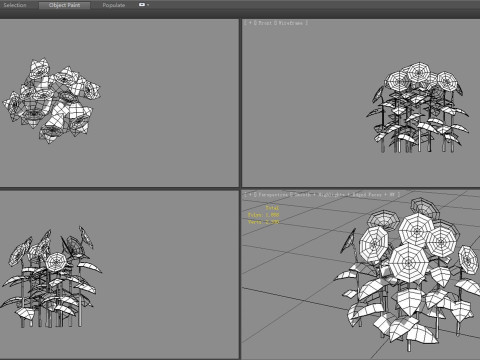Open the Perspective viewport plus menu
The image size is (480, 360).
[250, 194]
